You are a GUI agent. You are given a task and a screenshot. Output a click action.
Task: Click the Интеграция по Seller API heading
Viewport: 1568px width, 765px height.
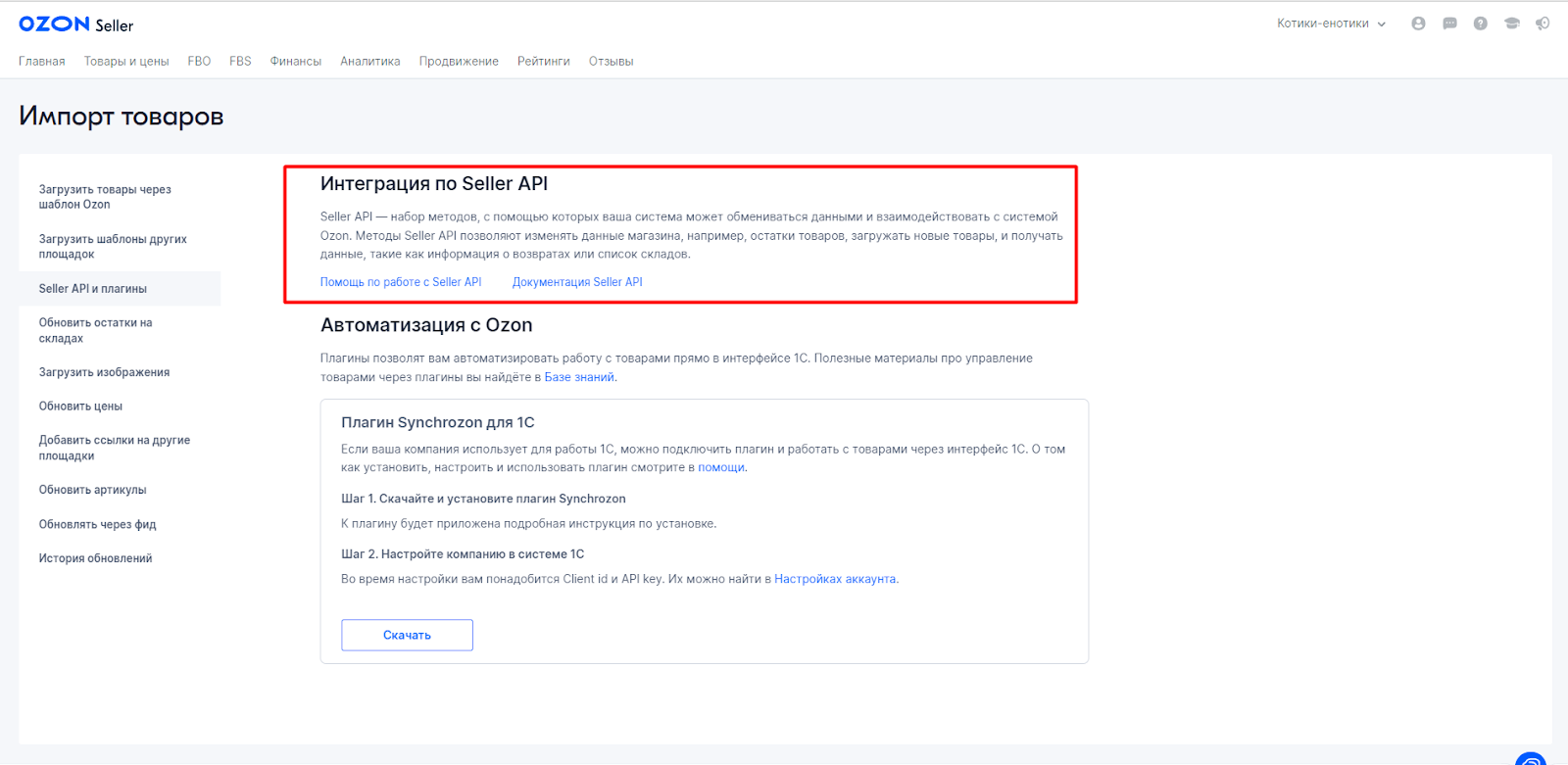tap(434, 184)
